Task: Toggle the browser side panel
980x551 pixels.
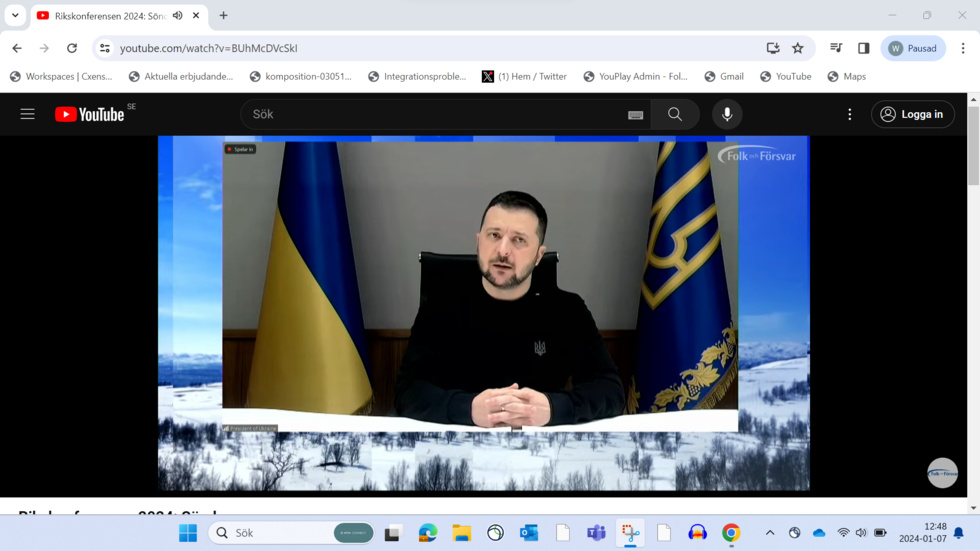Action: [x=864, y=48]
